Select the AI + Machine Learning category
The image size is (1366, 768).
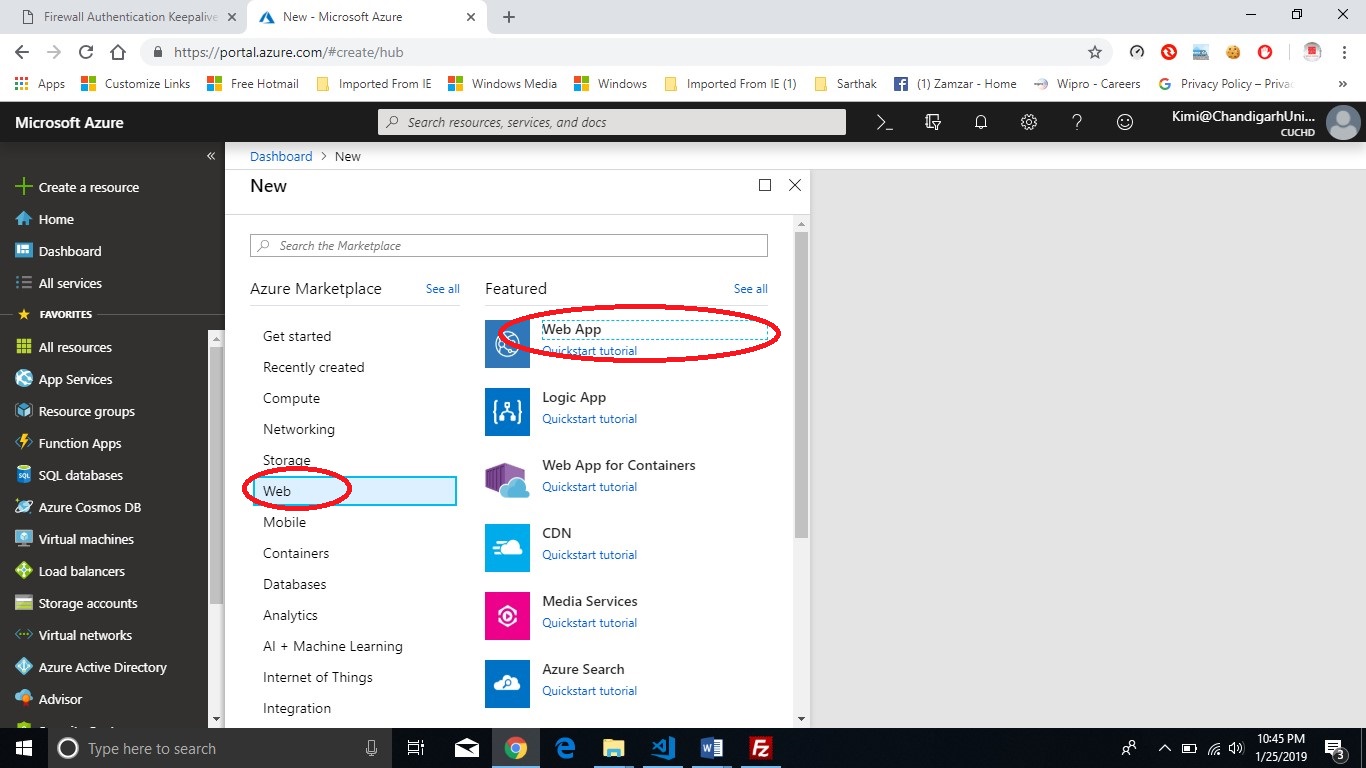point(333,646)
